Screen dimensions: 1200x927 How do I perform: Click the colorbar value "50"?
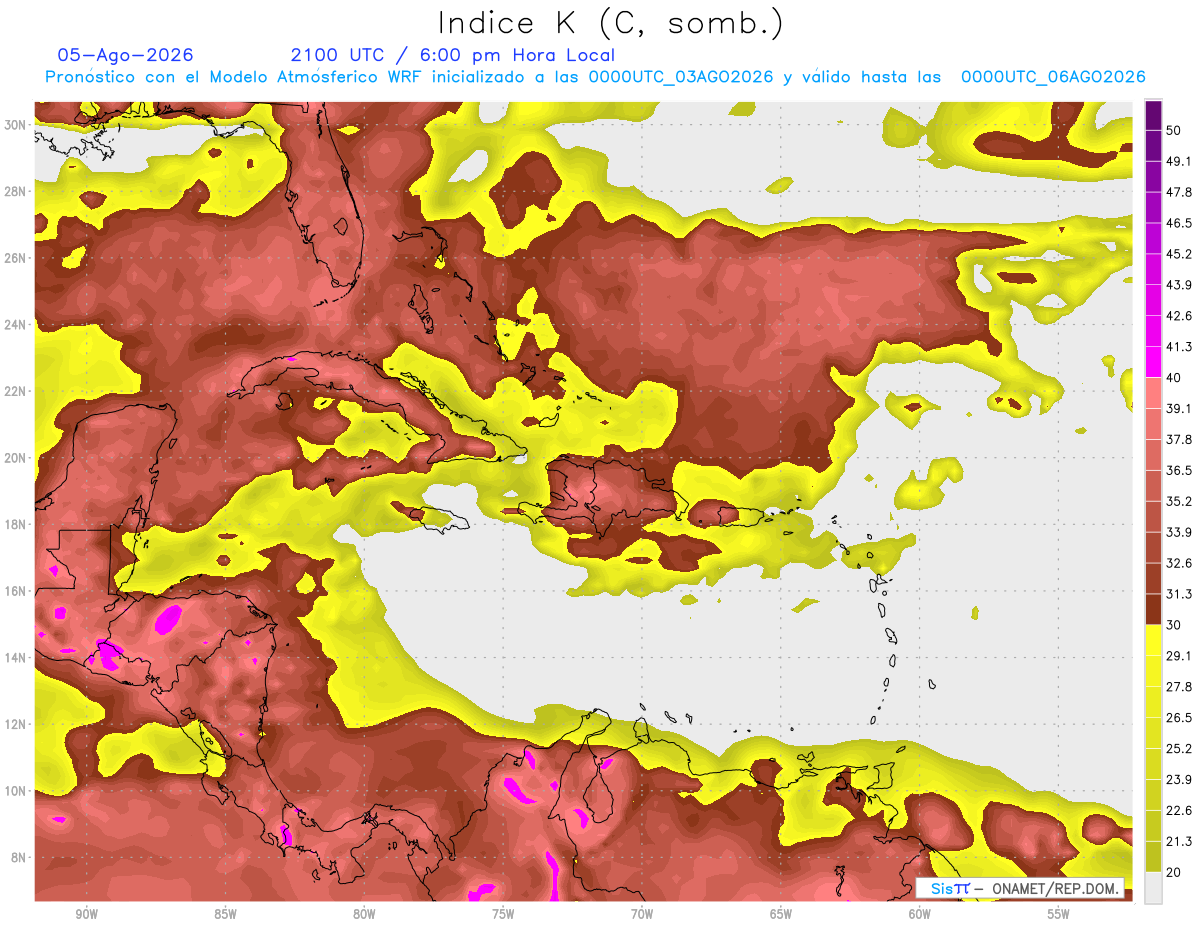tap(1173, 130)
